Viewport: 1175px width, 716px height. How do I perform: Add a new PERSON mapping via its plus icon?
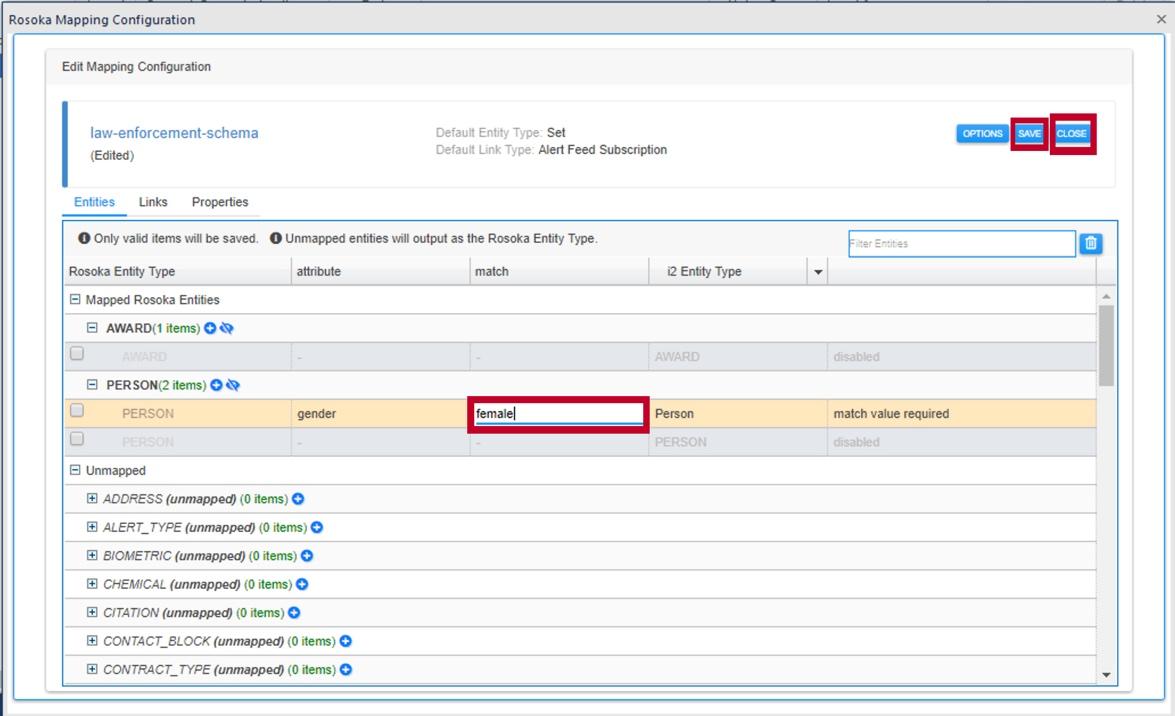click(216, 385)
